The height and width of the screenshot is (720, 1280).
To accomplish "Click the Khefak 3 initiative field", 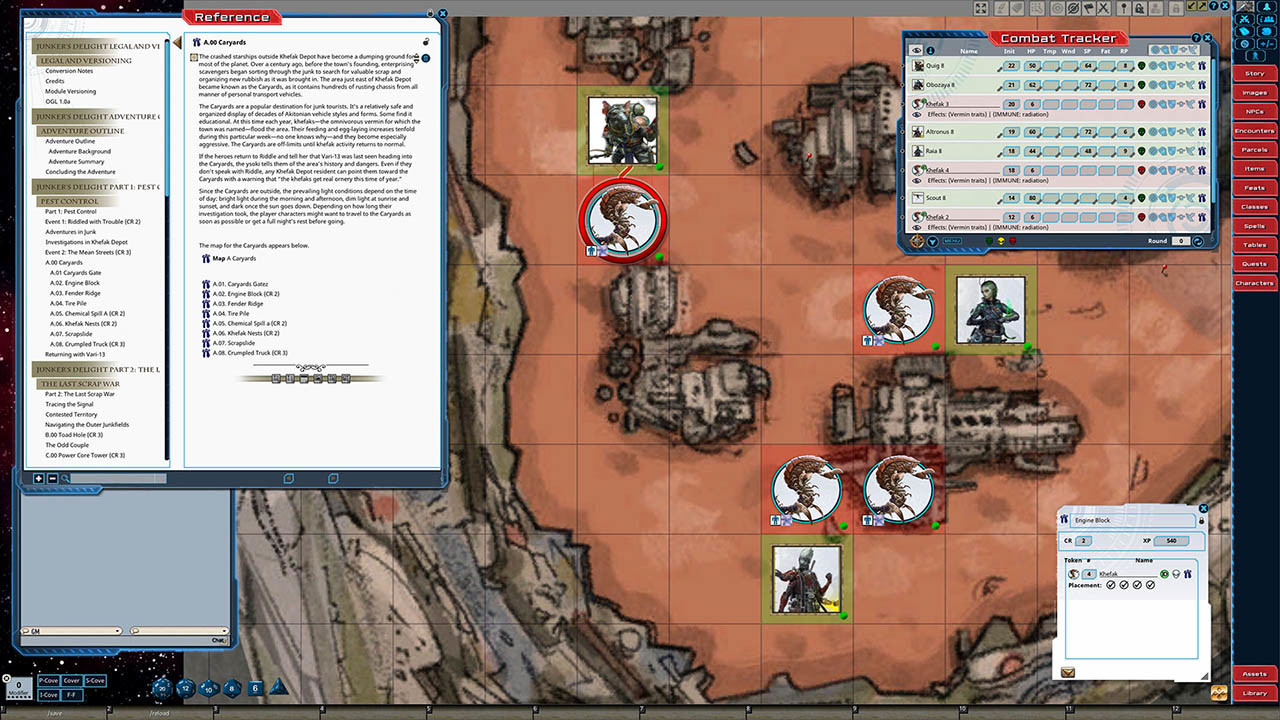I will (x=1012, y=104).
